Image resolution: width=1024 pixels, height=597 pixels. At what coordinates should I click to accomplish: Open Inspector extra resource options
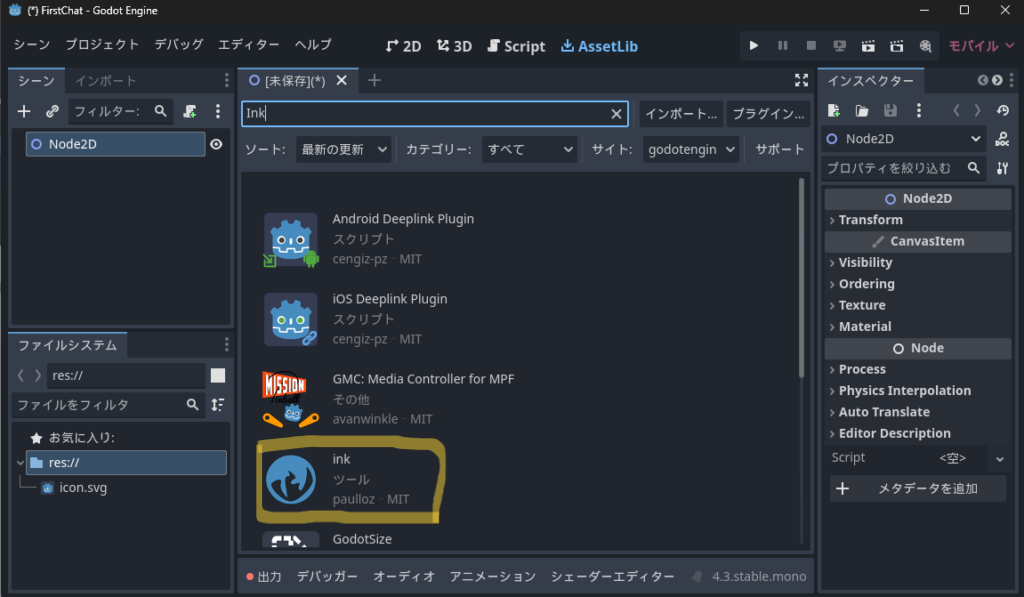(919, 111)
